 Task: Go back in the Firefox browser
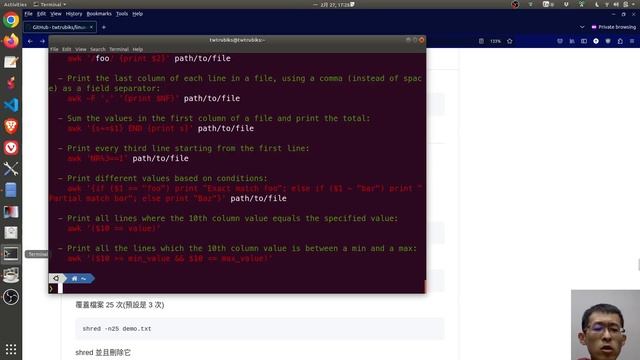[x=30, y=41]
